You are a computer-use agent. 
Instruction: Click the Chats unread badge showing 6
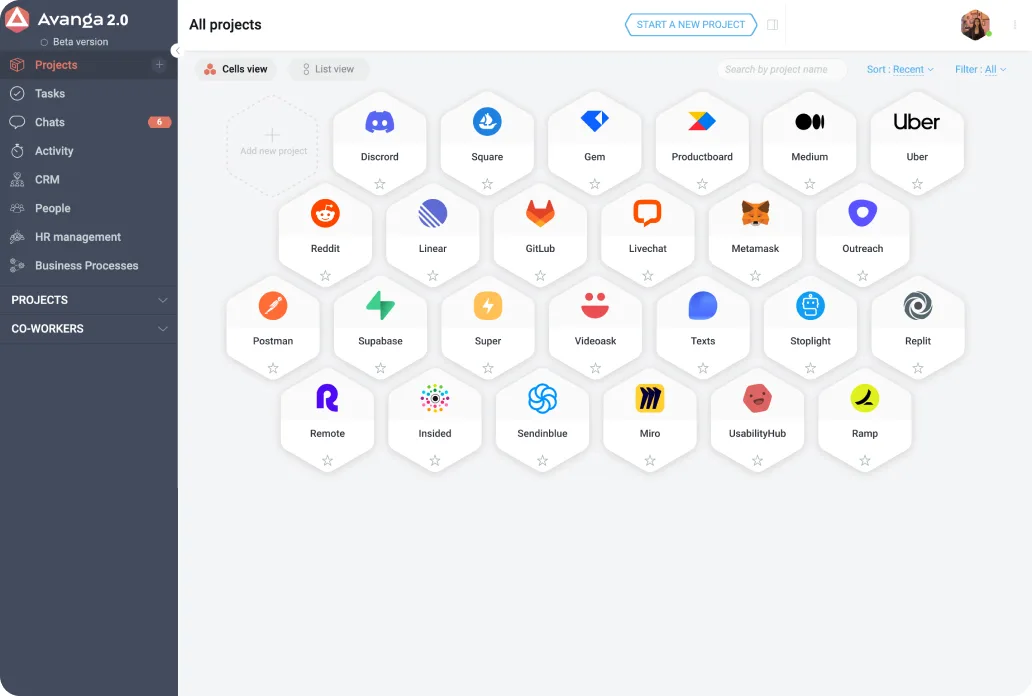coord(159,122)
